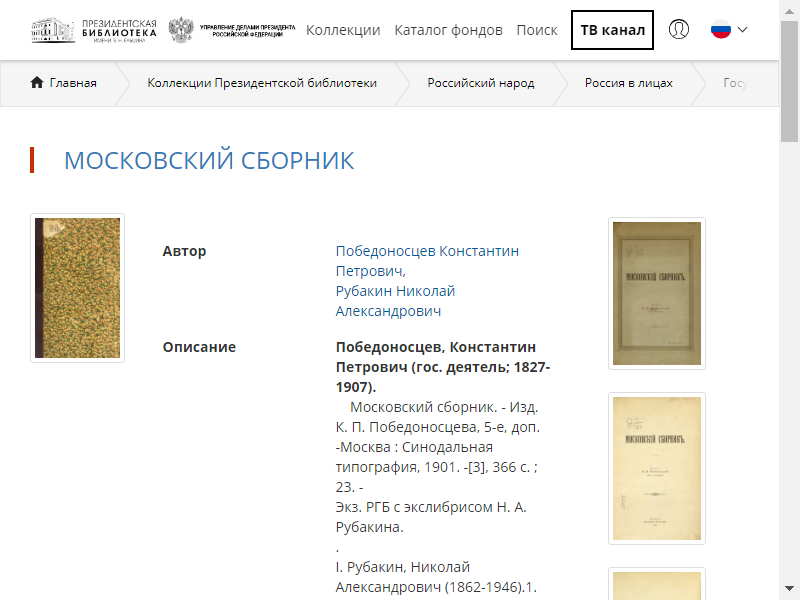Open author link Победоносцев Константин Петрович
Image resolution: width=800 pixels, height=600 pixels.
[427, 261]
